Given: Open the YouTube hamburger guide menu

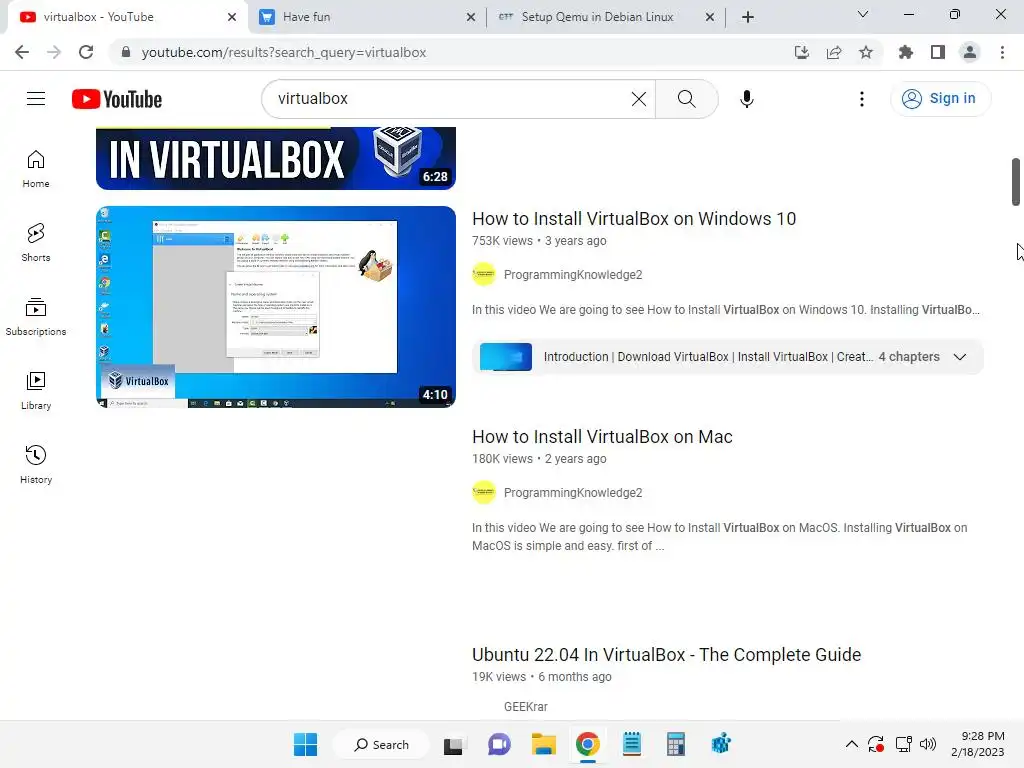Looking at the screenshot, I should tap(36, 99).
